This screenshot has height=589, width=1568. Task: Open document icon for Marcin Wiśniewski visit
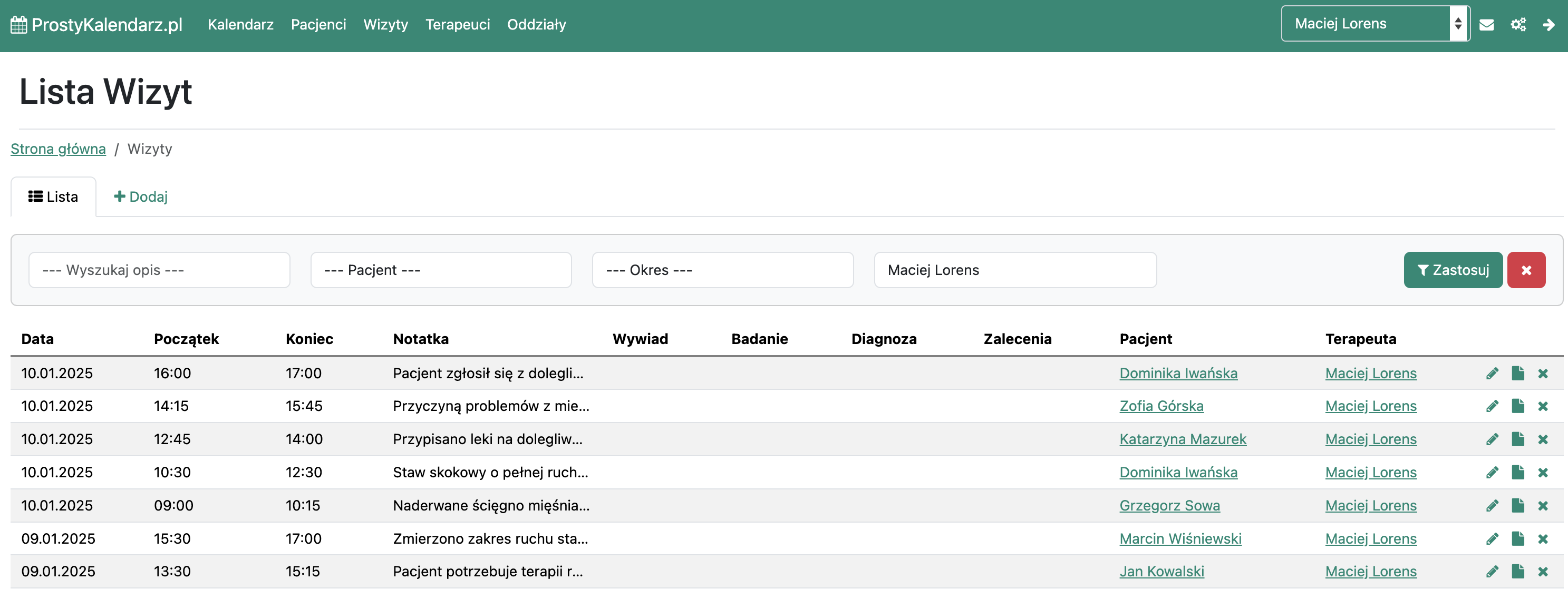coord(1517,538)
